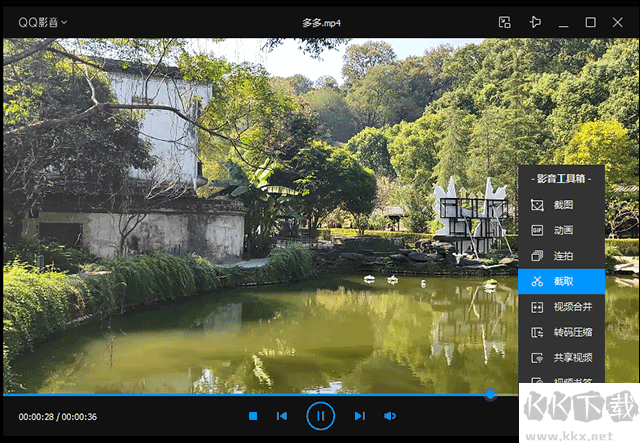
Task: Skip to the next video
Action: 359,416
